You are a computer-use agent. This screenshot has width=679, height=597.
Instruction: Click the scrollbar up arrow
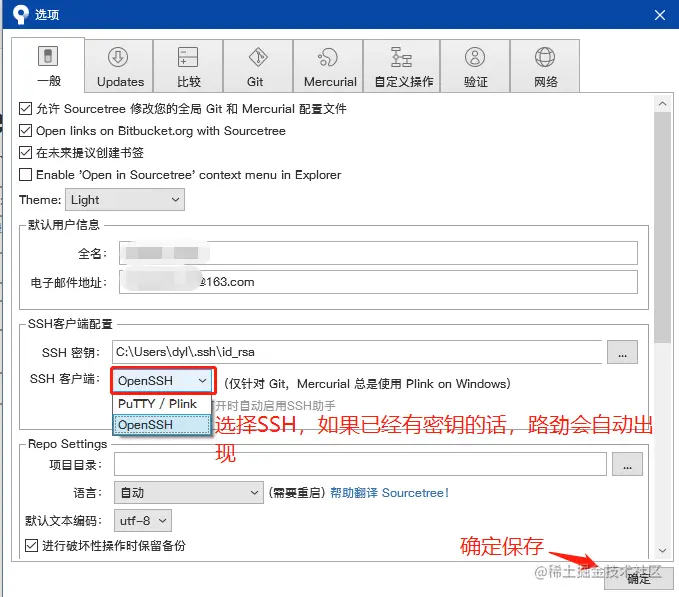tap(662, 104)
